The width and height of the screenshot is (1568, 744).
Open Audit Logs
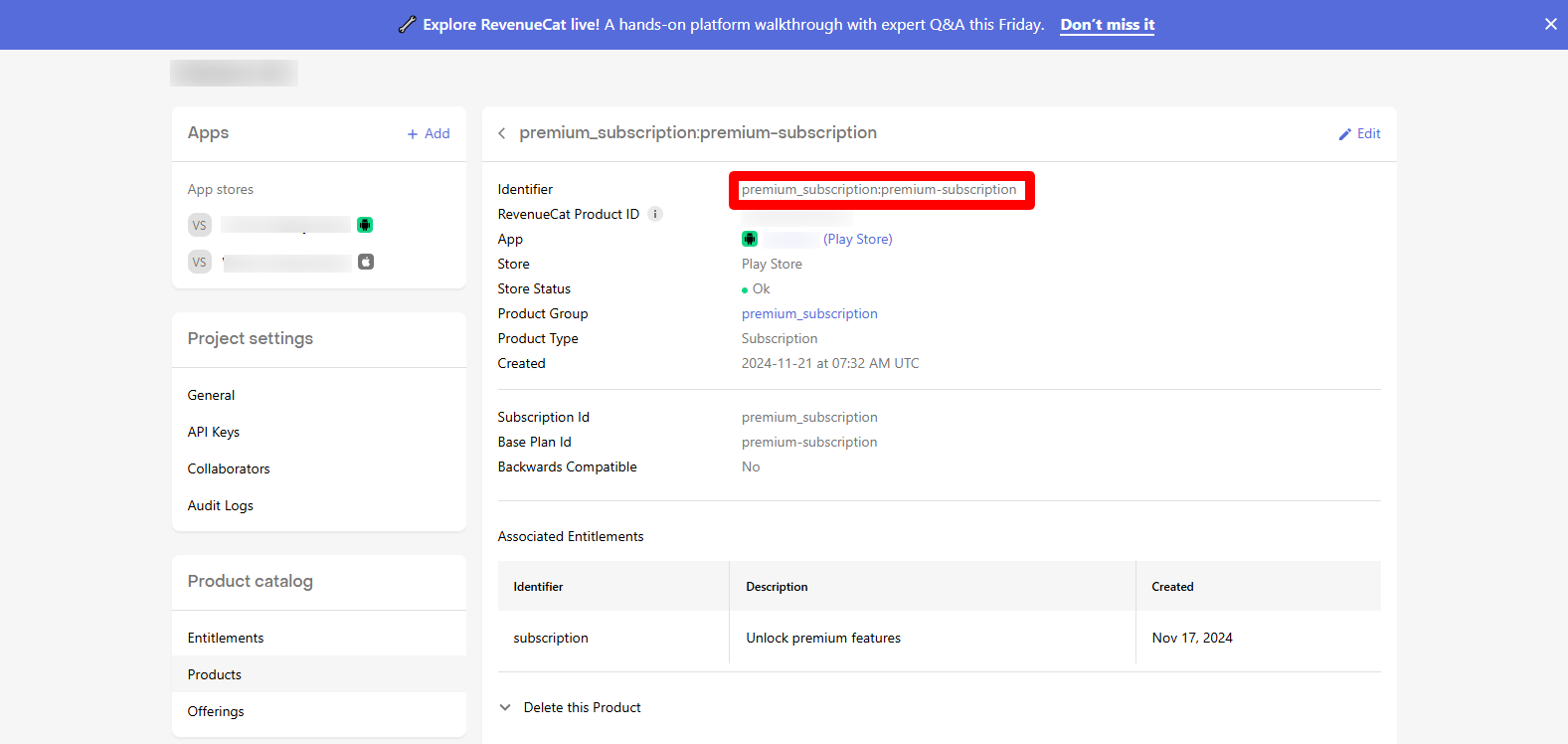(x=221, y=505)
